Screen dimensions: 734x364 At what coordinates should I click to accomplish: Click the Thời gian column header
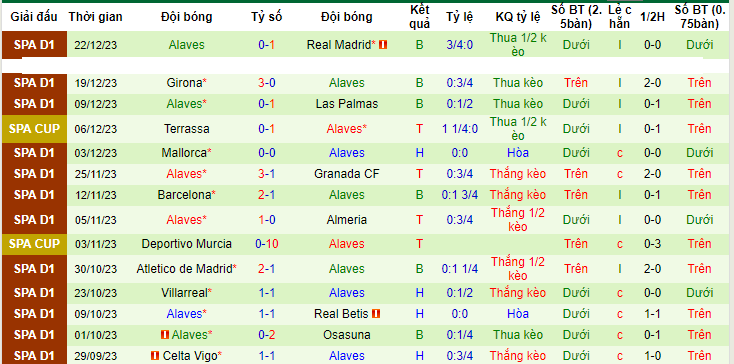(95, 17)
